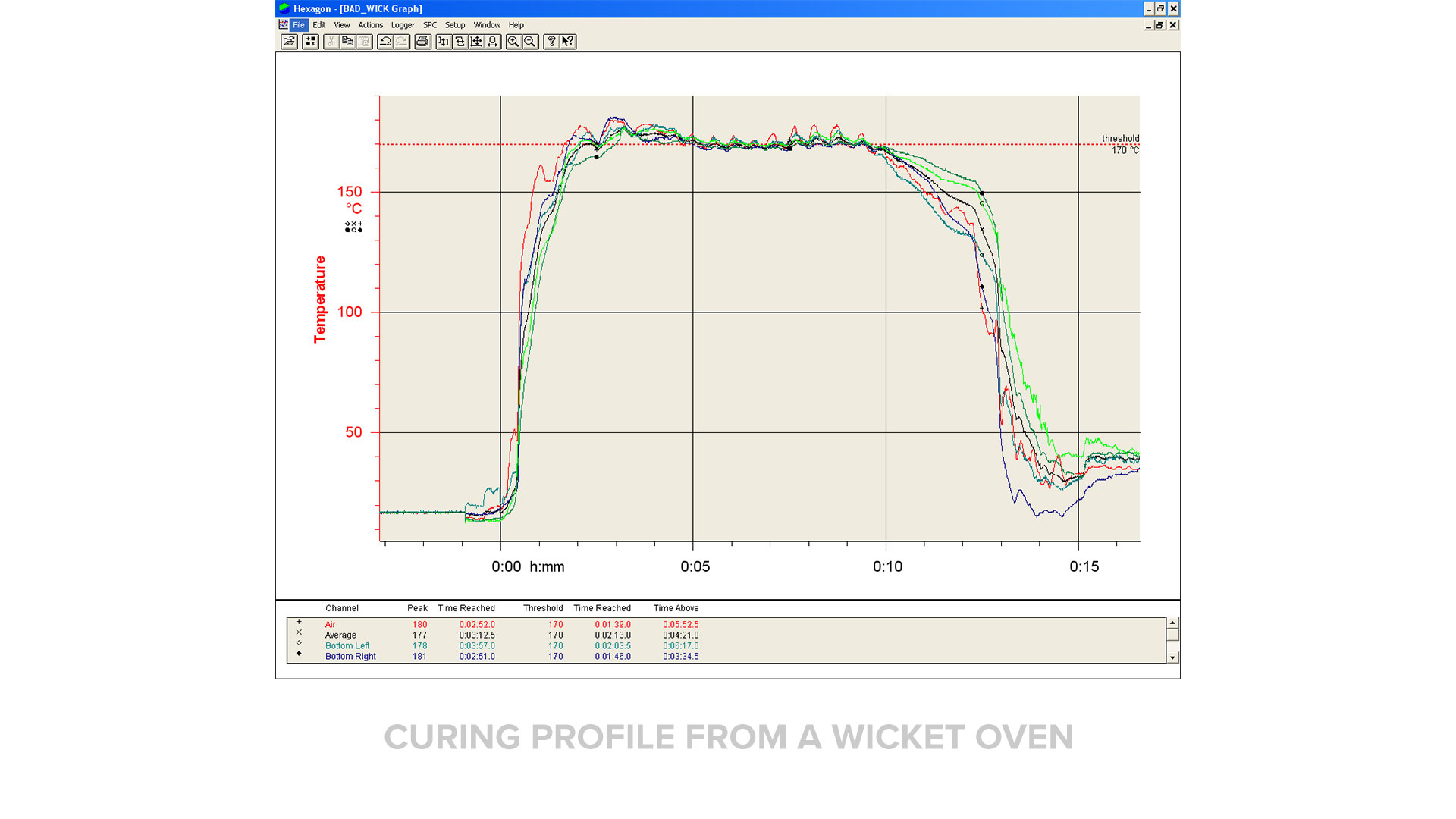Image resolution: width=1456 pixels, height=819 pixels.
Task: Zoom out with the magnifier minus icon
Action: click(530, 42)
